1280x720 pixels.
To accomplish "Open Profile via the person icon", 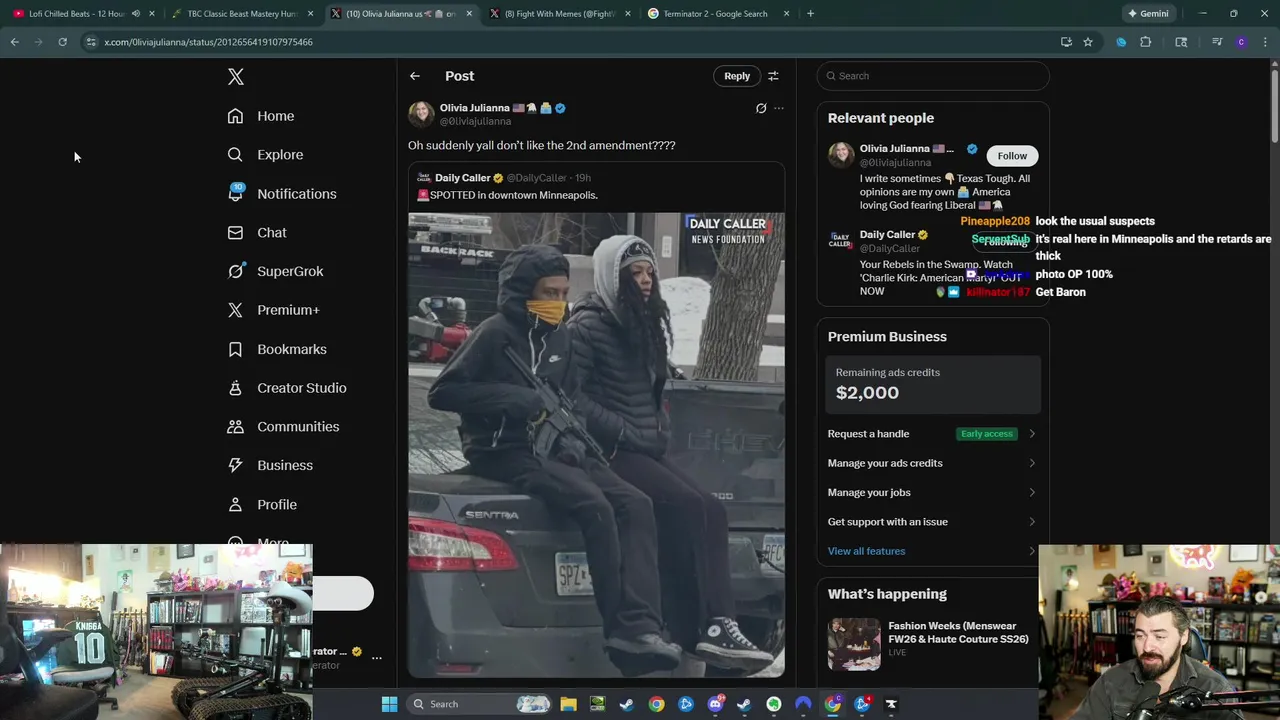I will tap(235, 505).
